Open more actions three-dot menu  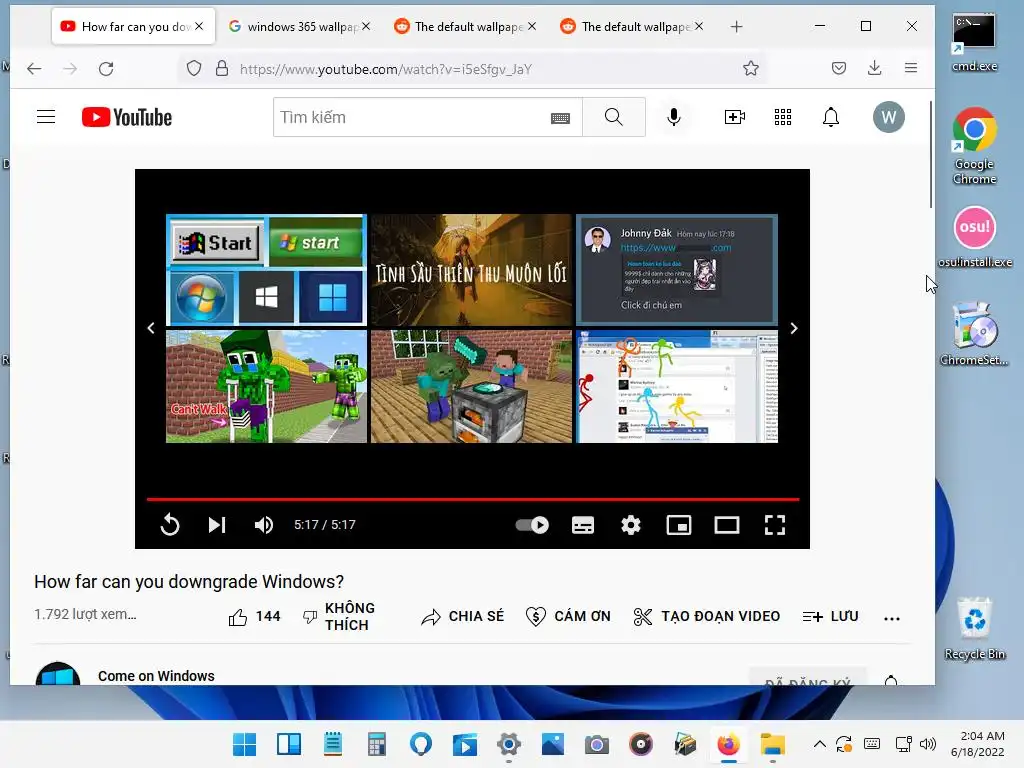[x=891, y=618]
